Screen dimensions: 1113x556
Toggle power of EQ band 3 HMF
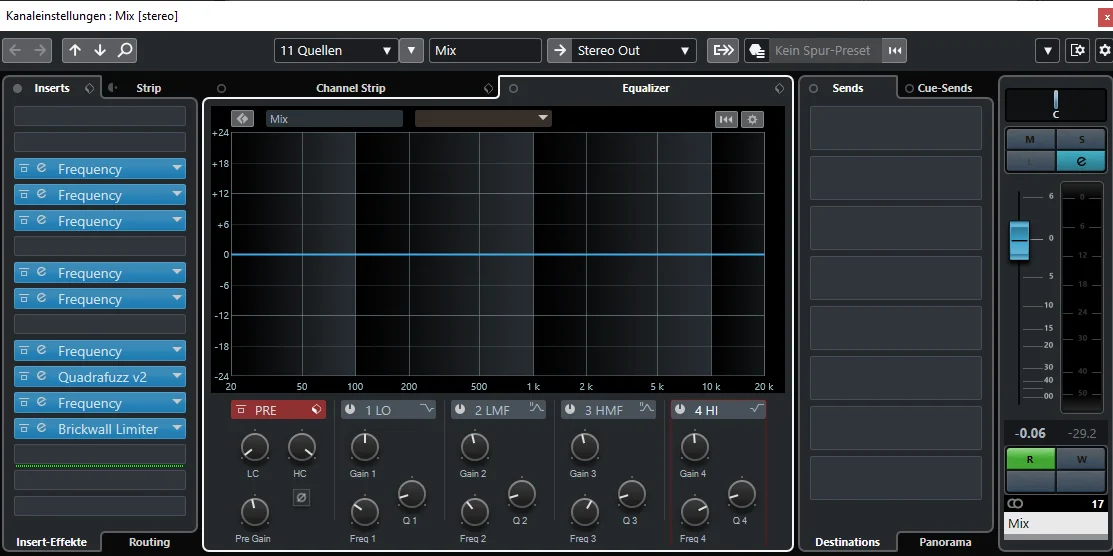click(570, 410)
